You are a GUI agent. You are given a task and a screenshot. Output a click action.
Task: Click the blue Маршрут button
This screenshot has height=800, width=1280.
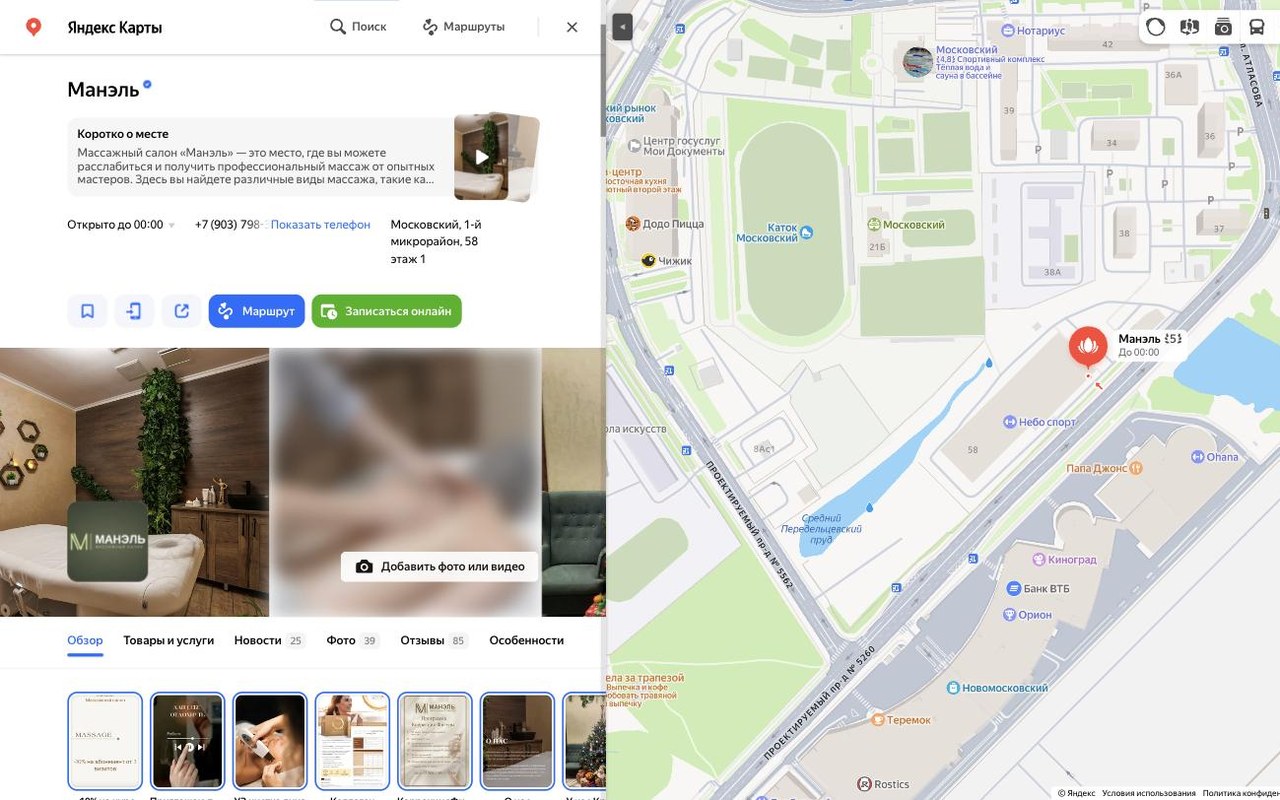(x=256, y=311)
